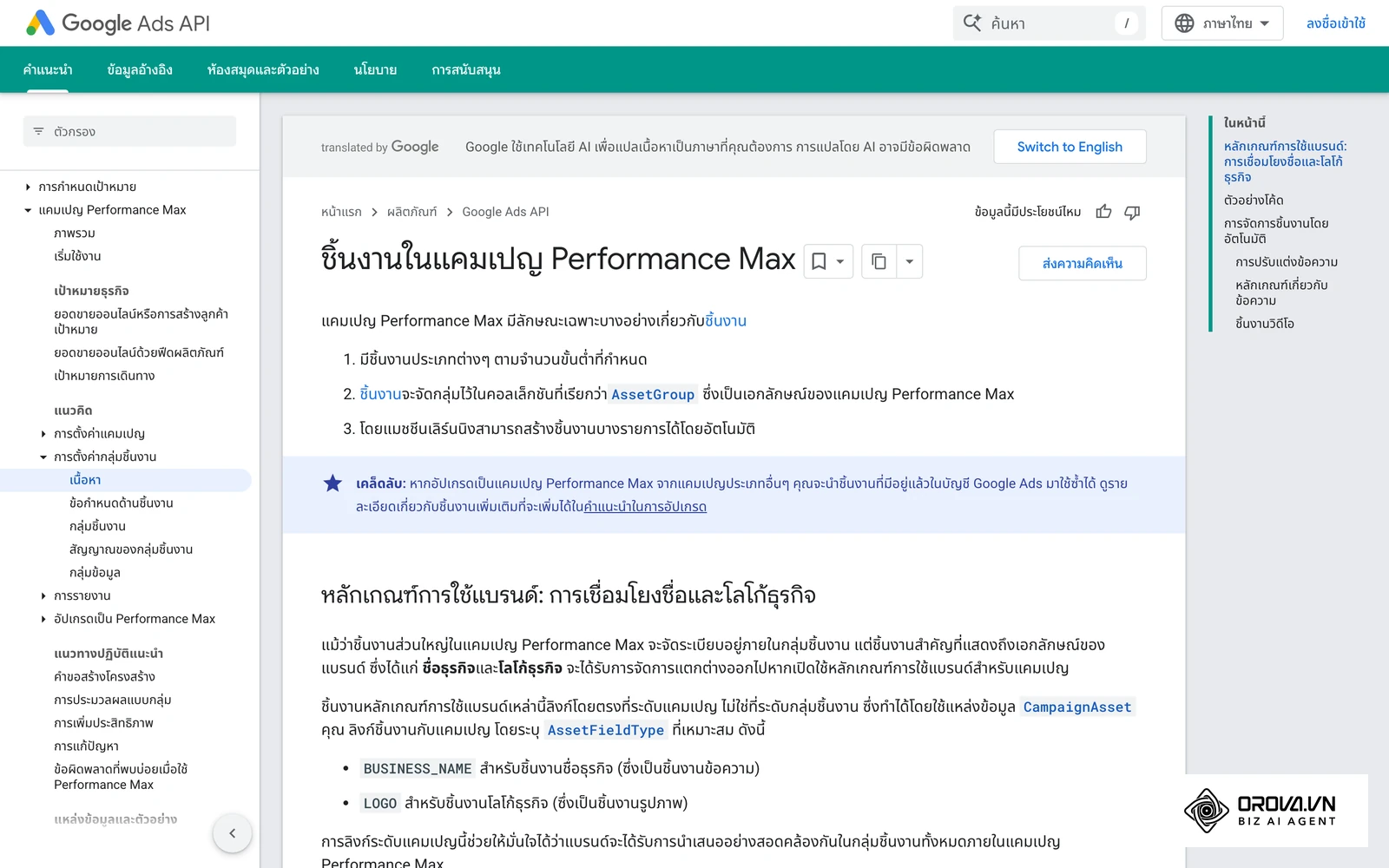Jump to ตัวอย่างโค้ด in page contents
Image resolution: width=1389 pixels, height=868 pixels.
coord(1254,201)
